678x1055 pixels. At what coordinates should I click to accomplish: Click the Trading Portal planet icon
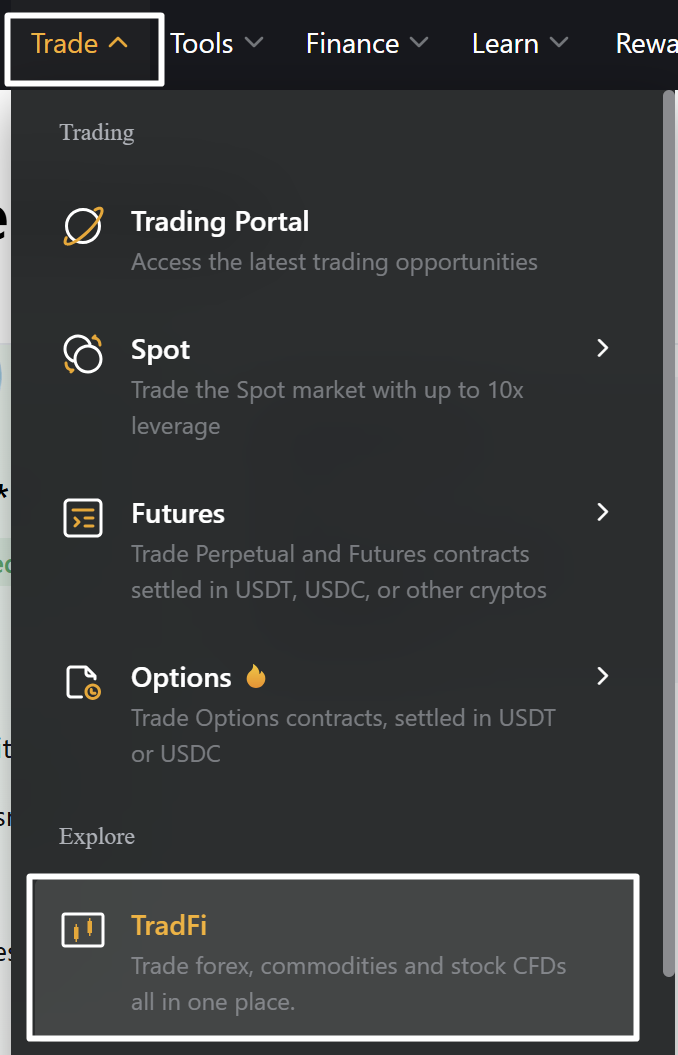coord(84,226)
